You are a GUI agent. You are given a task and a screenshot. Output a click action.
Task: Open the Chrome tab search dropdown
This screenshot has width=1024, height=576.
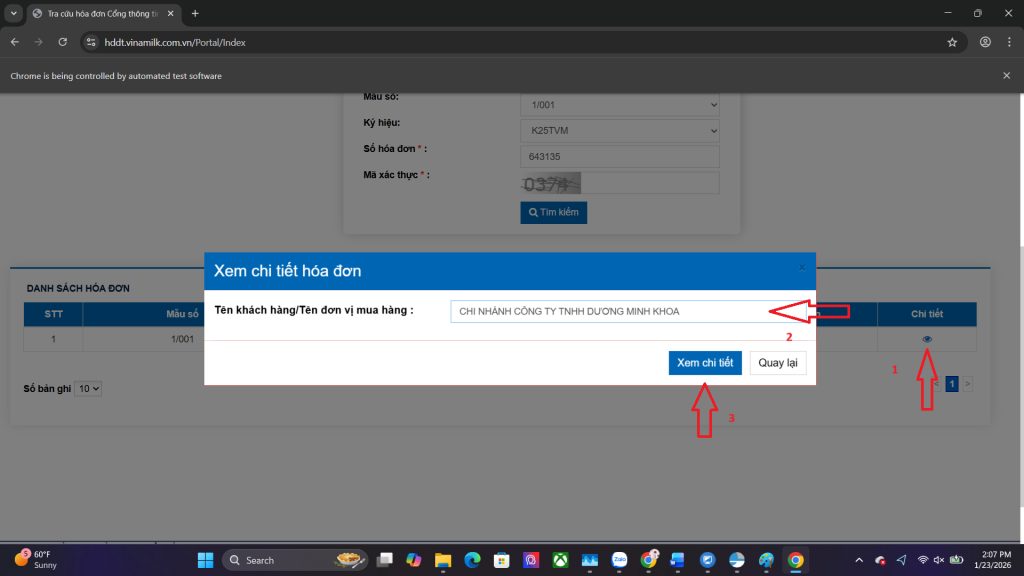click(13, 14)
